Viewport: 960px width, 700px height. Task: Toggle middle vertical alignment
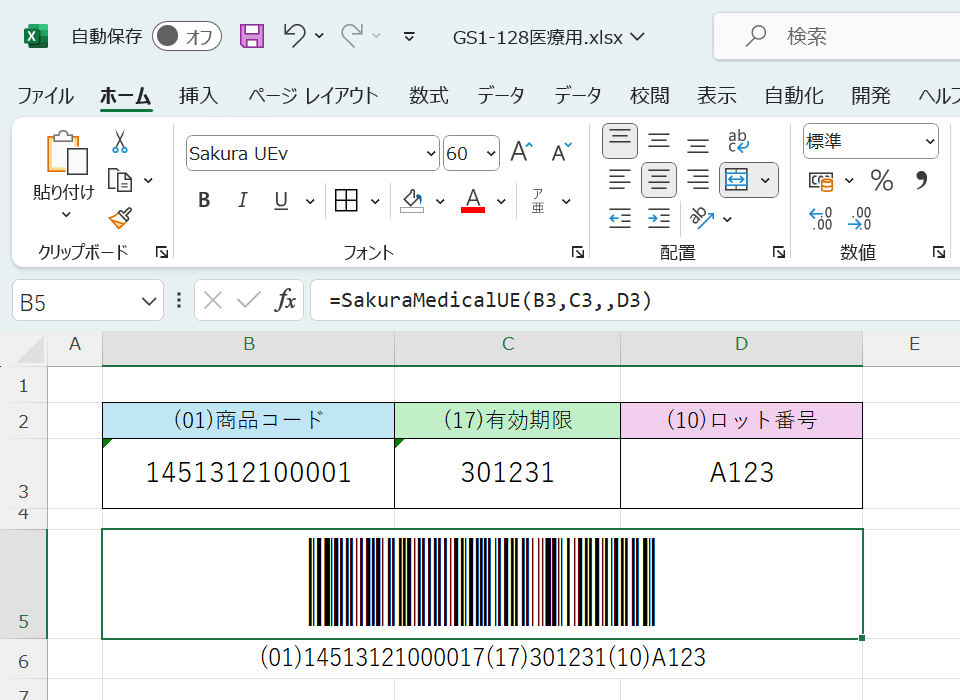[x=659, y=141]
